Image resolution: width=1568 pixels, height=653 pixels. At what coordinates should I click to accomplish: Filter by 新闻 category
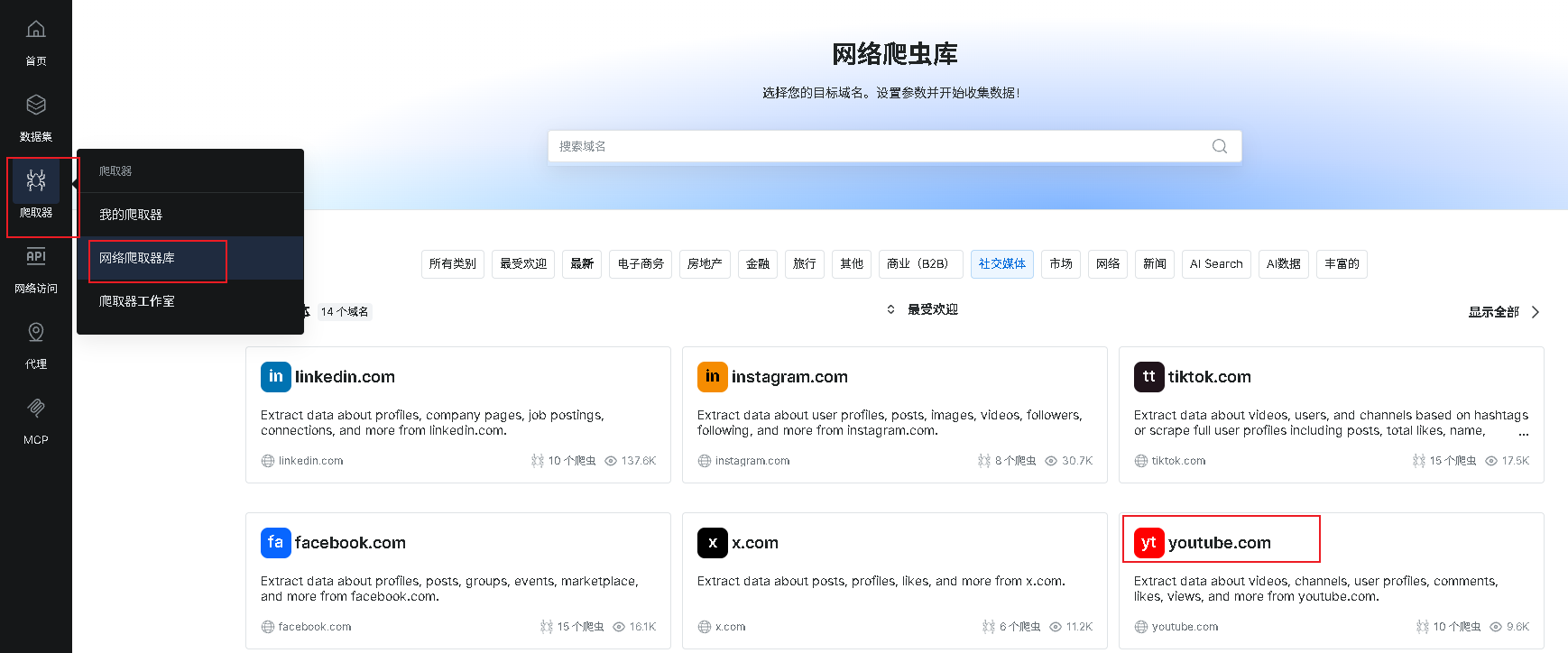pos(1155,264)
